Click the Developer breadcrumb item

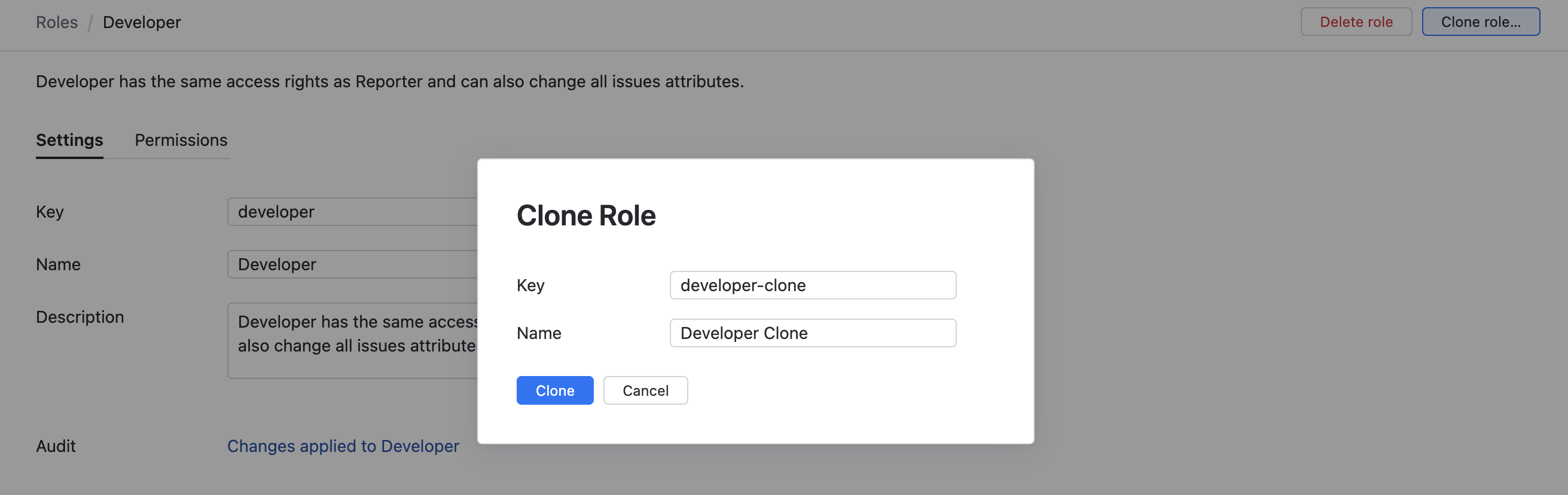[x=142, y=23]
